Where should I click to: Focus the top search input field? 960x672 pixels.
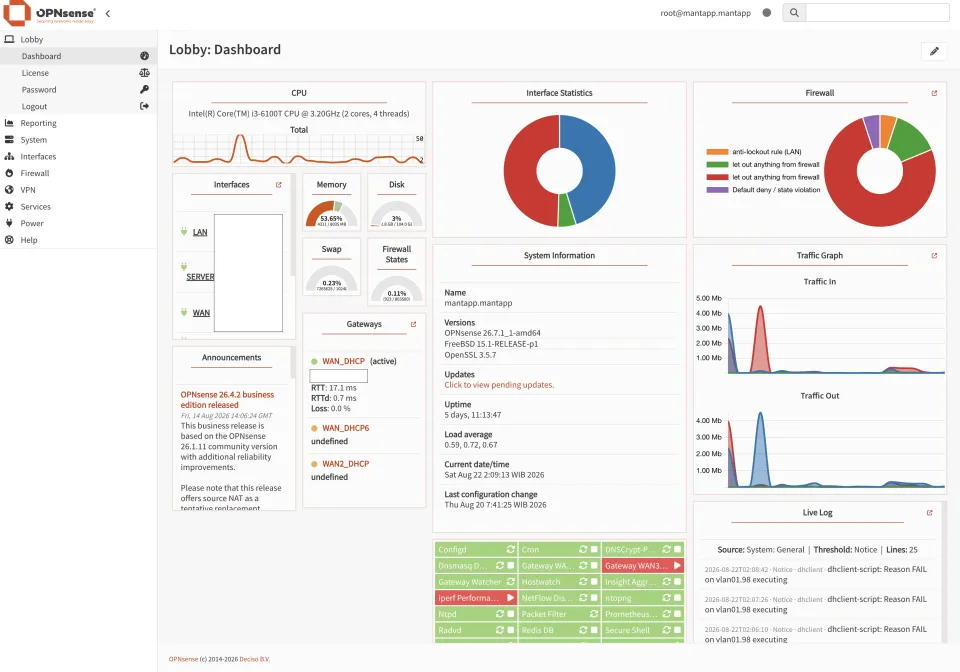(877, 13)
